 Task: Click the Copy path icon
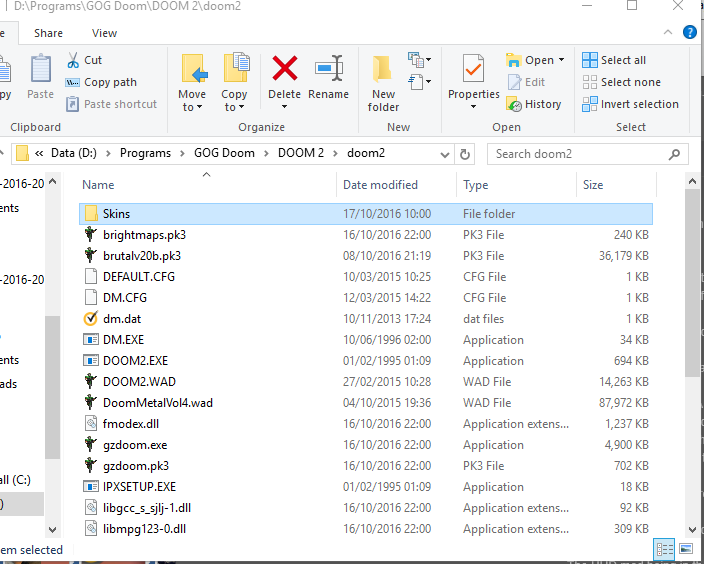tap(73, 83)
